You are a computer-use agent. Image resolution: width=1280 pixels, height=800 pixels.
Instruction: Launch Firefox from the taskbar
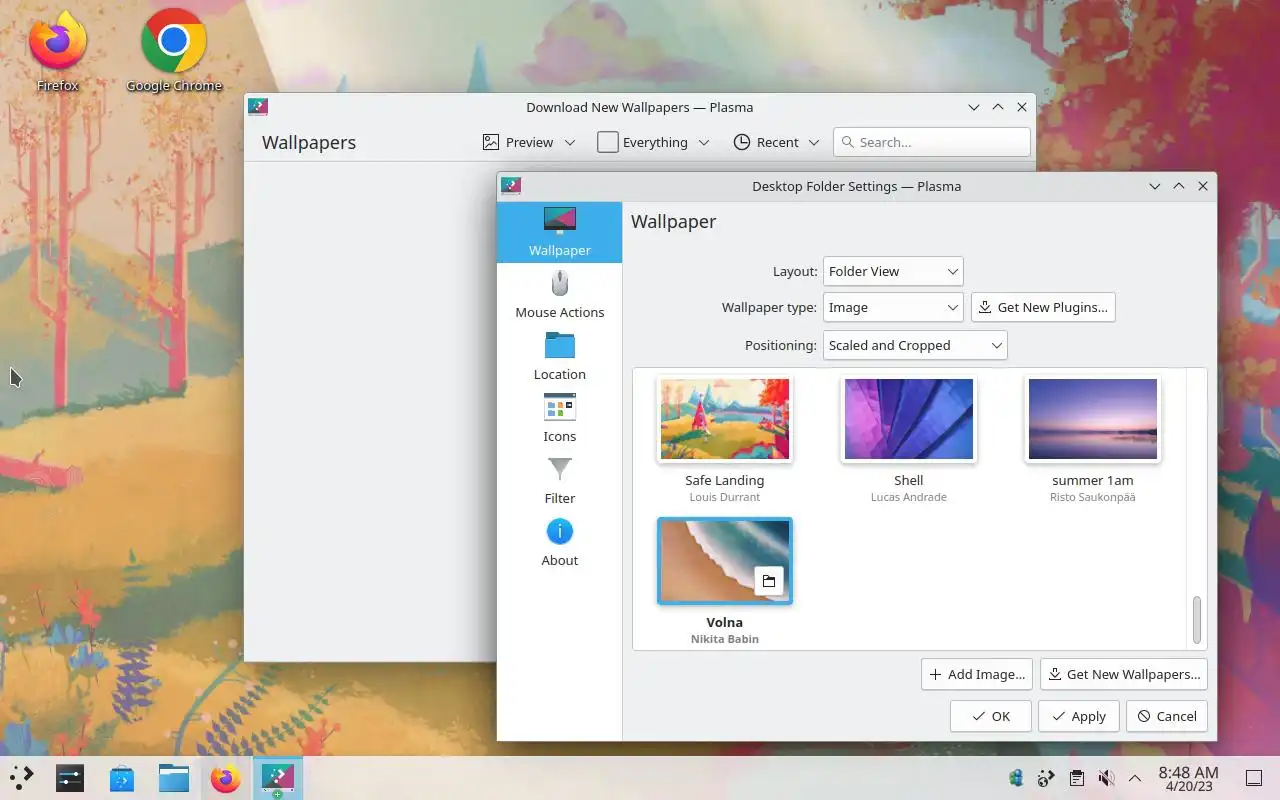click(x=226, y=778)
